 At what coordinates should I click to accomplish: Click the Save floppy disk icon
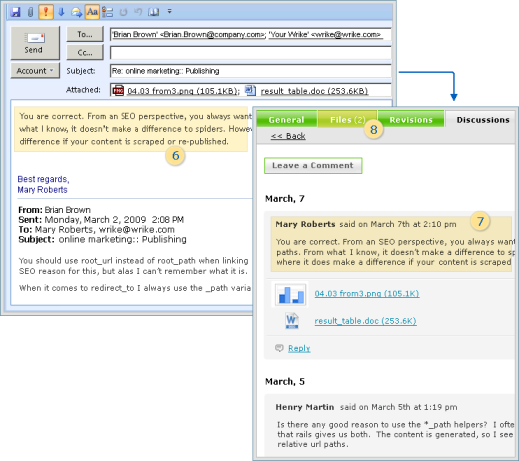click(16, 12)
